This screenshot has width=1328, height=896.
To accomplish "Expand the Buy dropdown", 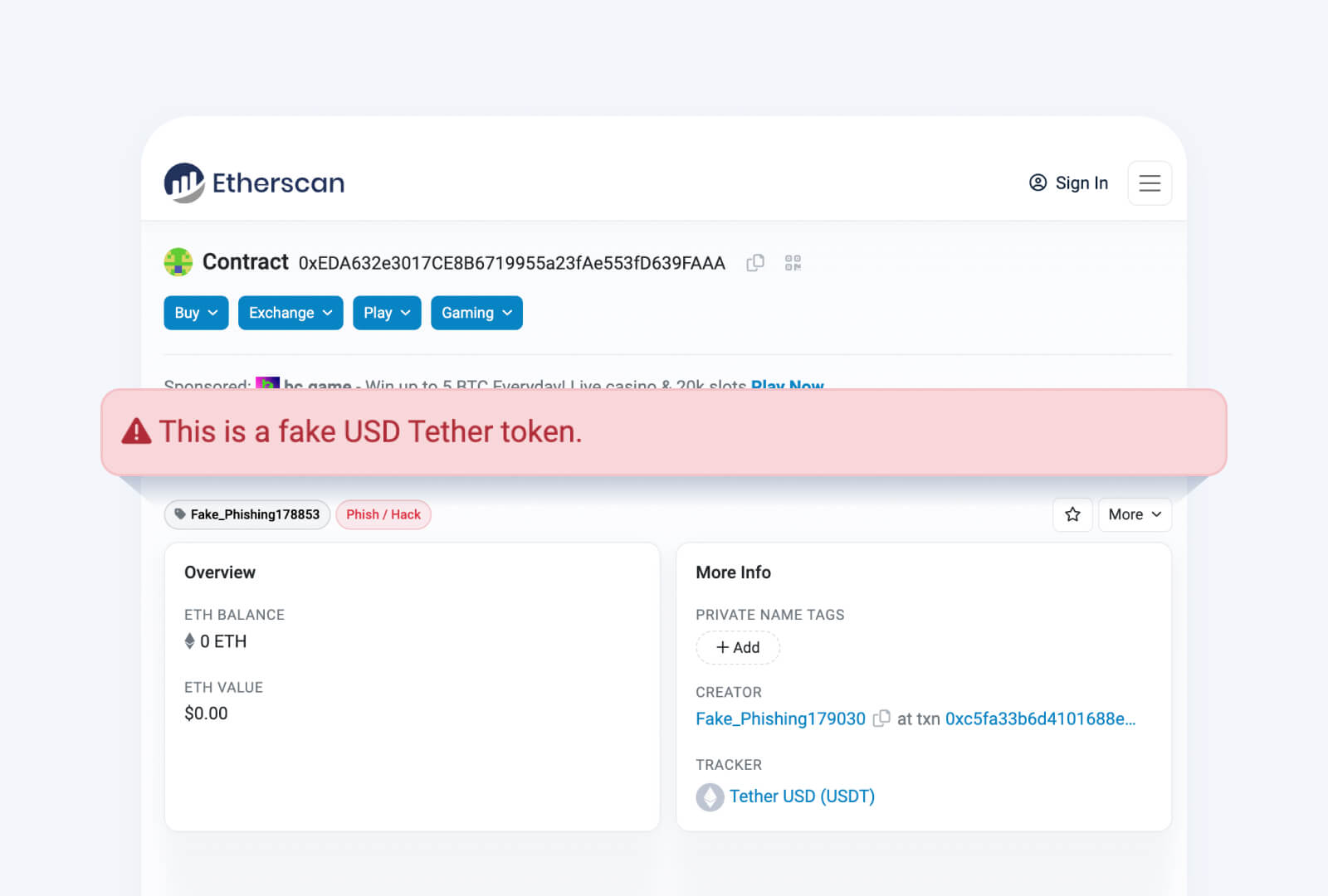I will (x=196, y=313).
